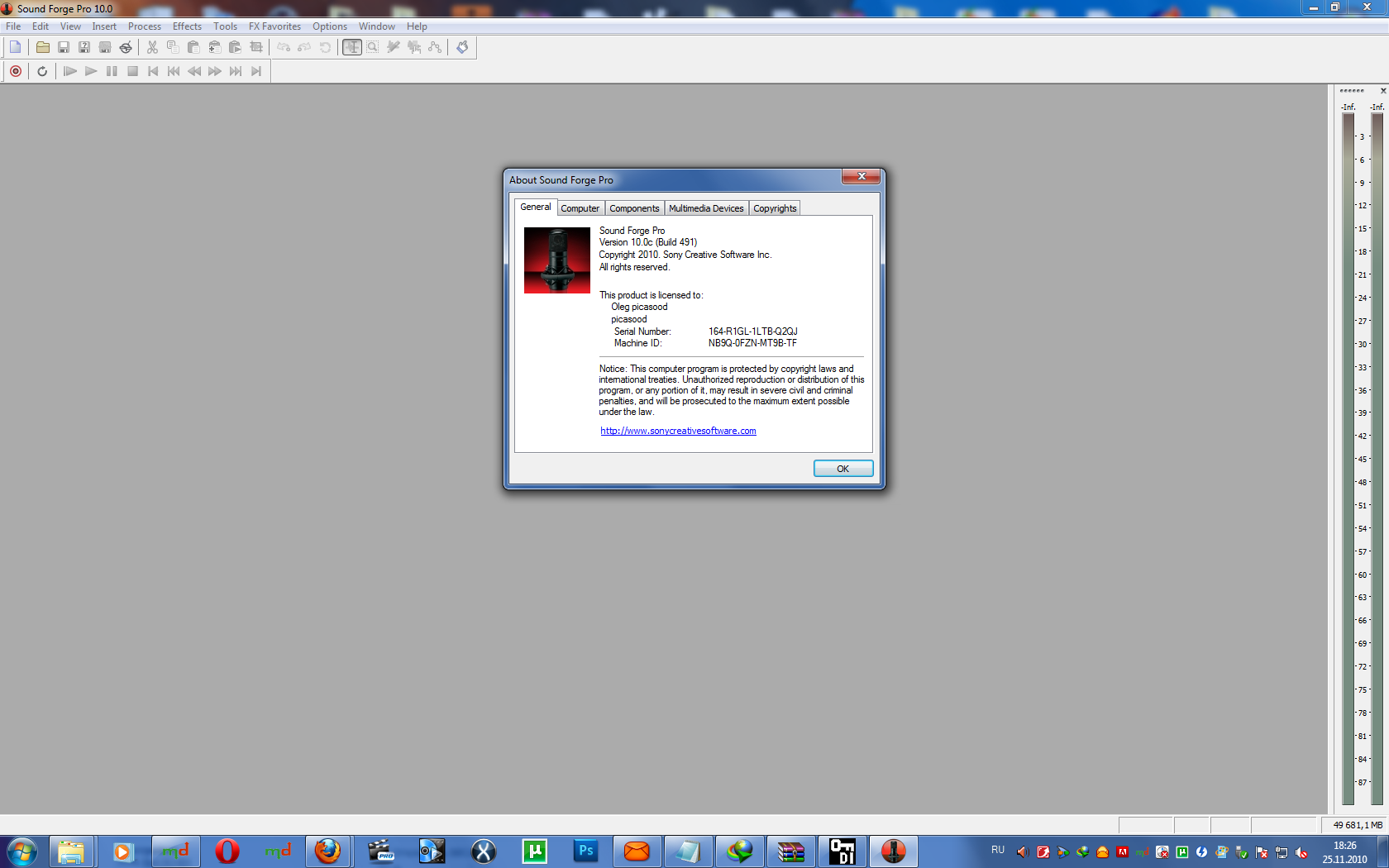Open the Windows Start menu

coord(22,851)
